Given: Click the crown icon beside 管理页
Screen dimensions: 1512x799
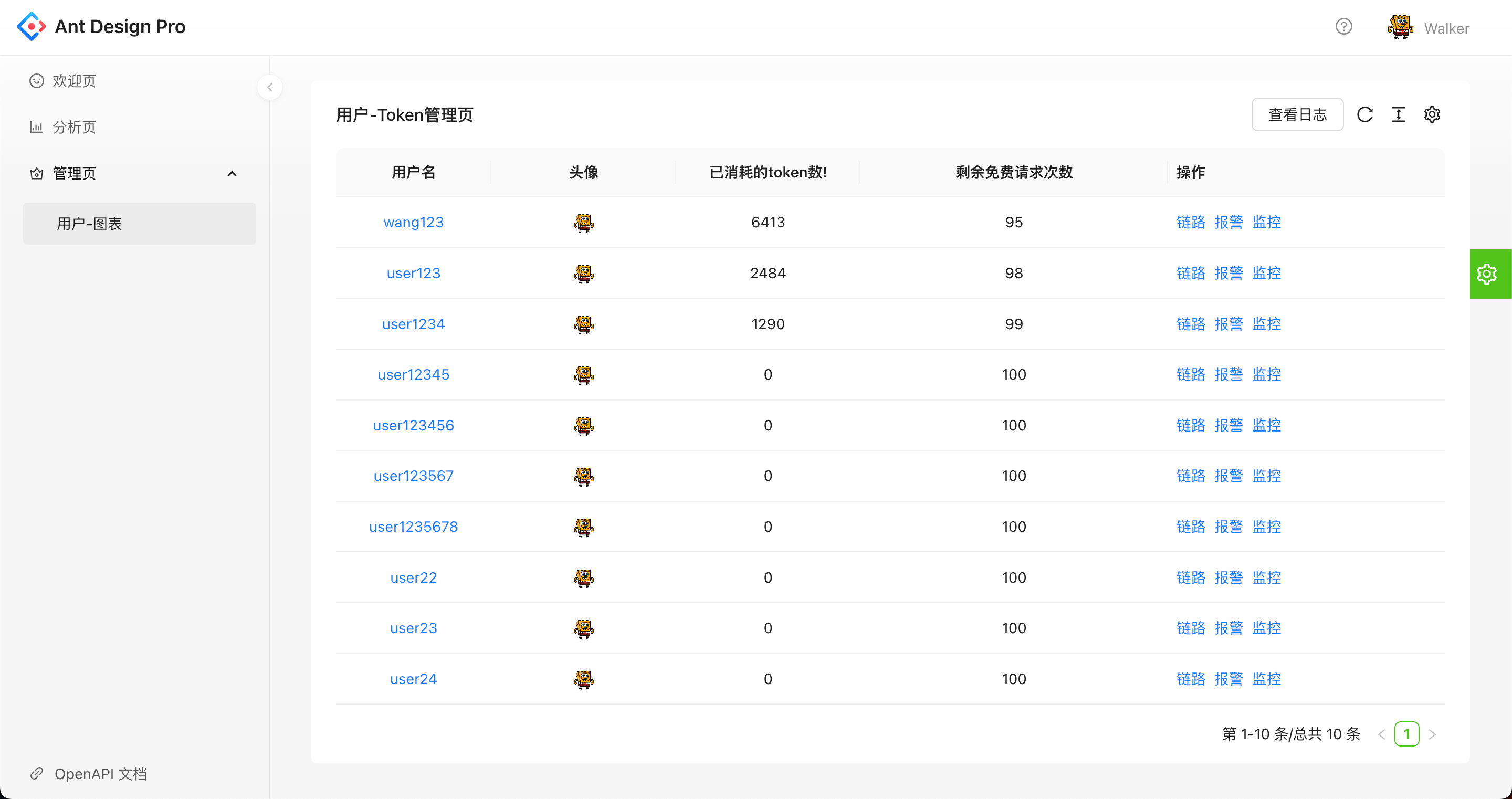Looking at the screenshot, I should pos(36,174).
